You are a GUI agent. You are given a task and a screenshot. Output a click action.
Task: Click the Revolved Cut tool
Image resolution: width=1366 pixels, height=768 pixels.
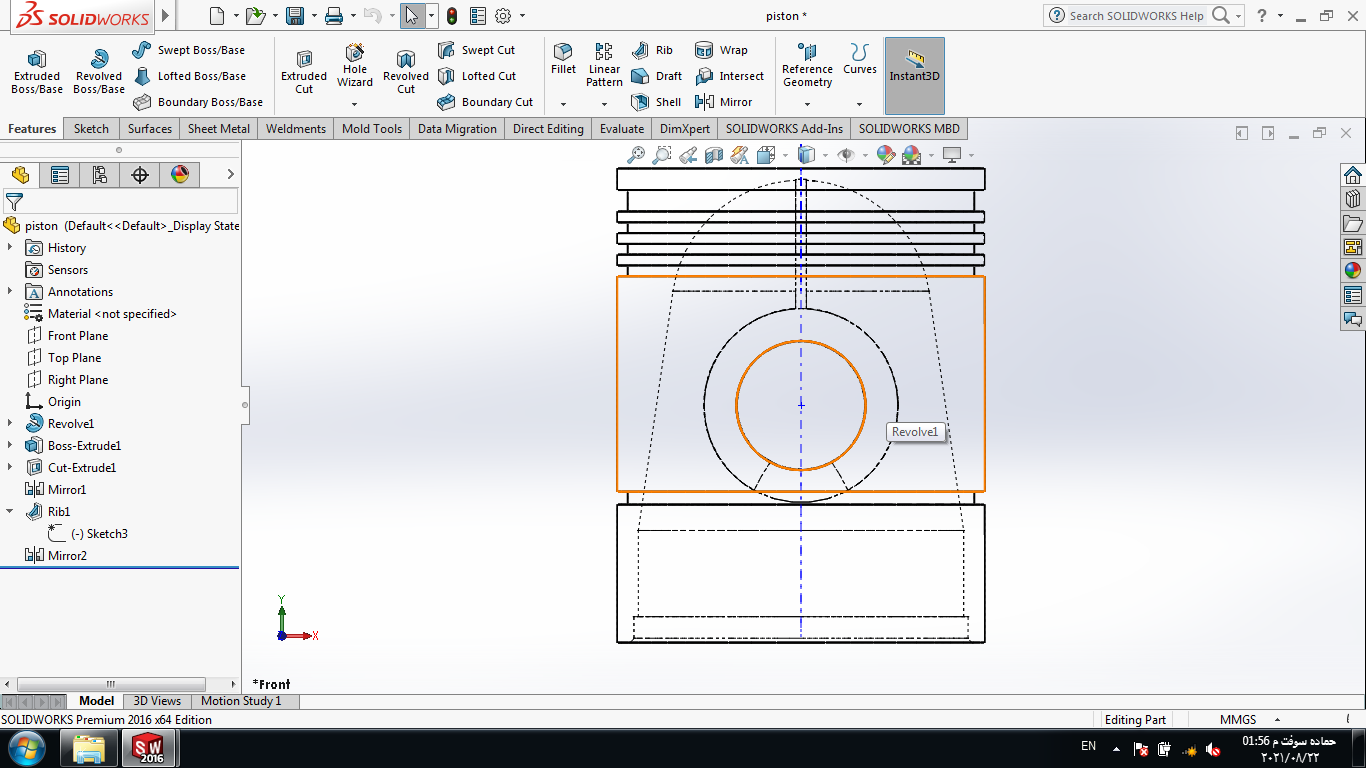405,72
